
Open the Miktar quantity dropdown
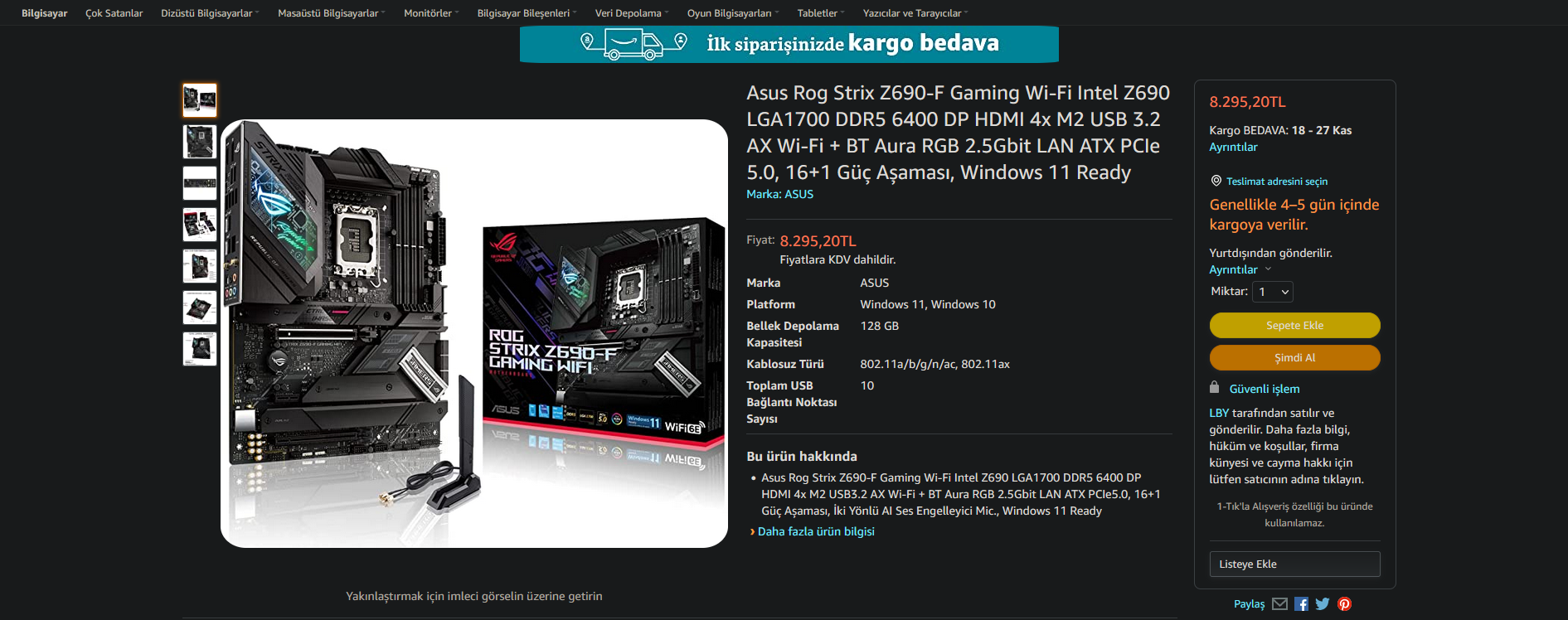pos(1273,292)
